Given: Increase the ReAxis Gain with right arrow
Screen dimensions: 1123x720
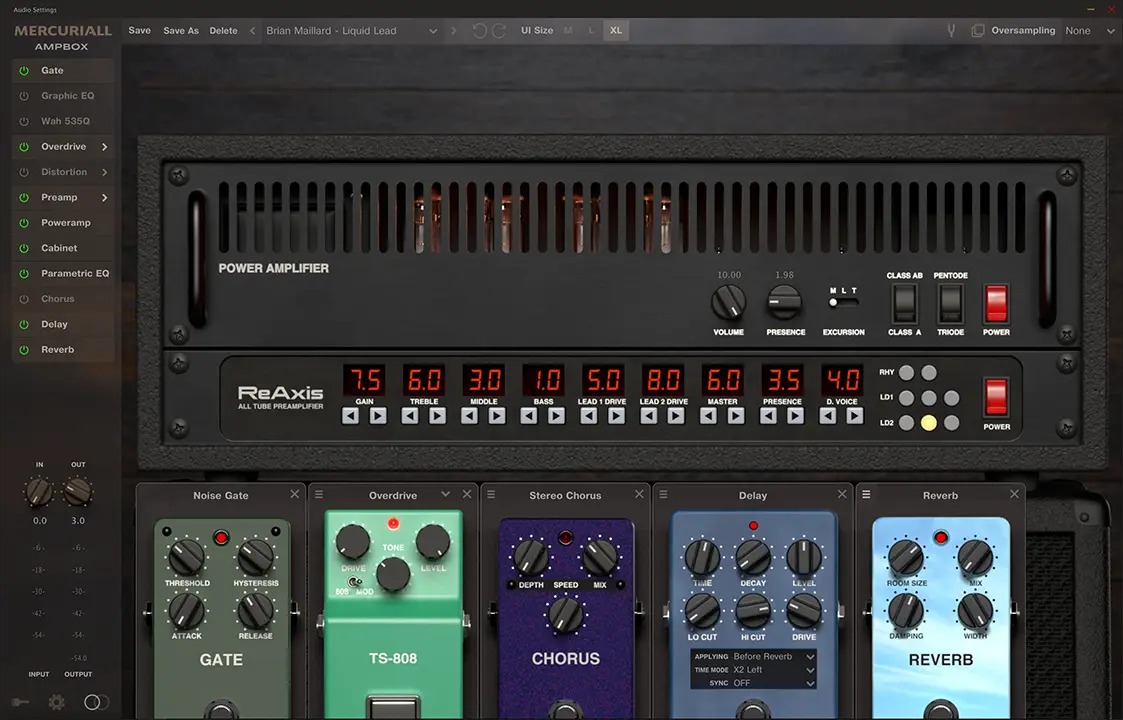Looking at the screenshot, I should 378,416.
